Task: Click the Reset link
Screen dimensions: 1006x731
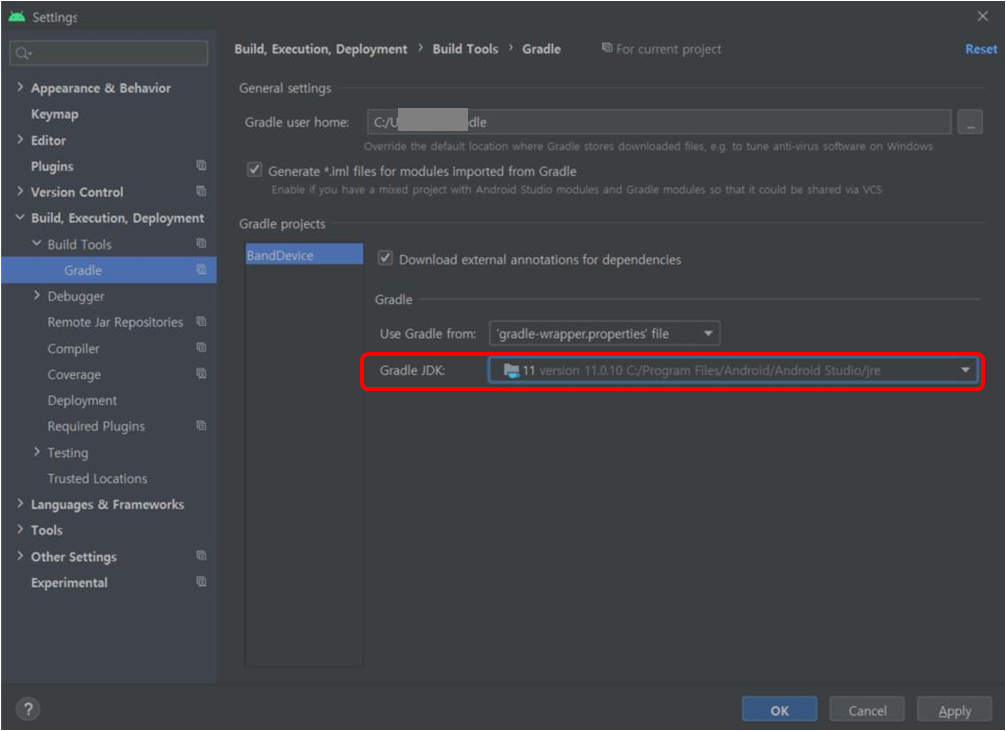Action: (981, 49)
